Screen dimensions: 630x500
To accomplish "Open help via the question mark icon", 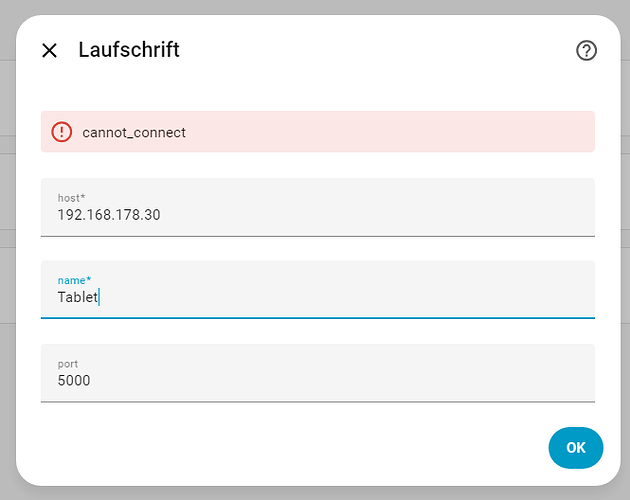I will pos(586,51).
